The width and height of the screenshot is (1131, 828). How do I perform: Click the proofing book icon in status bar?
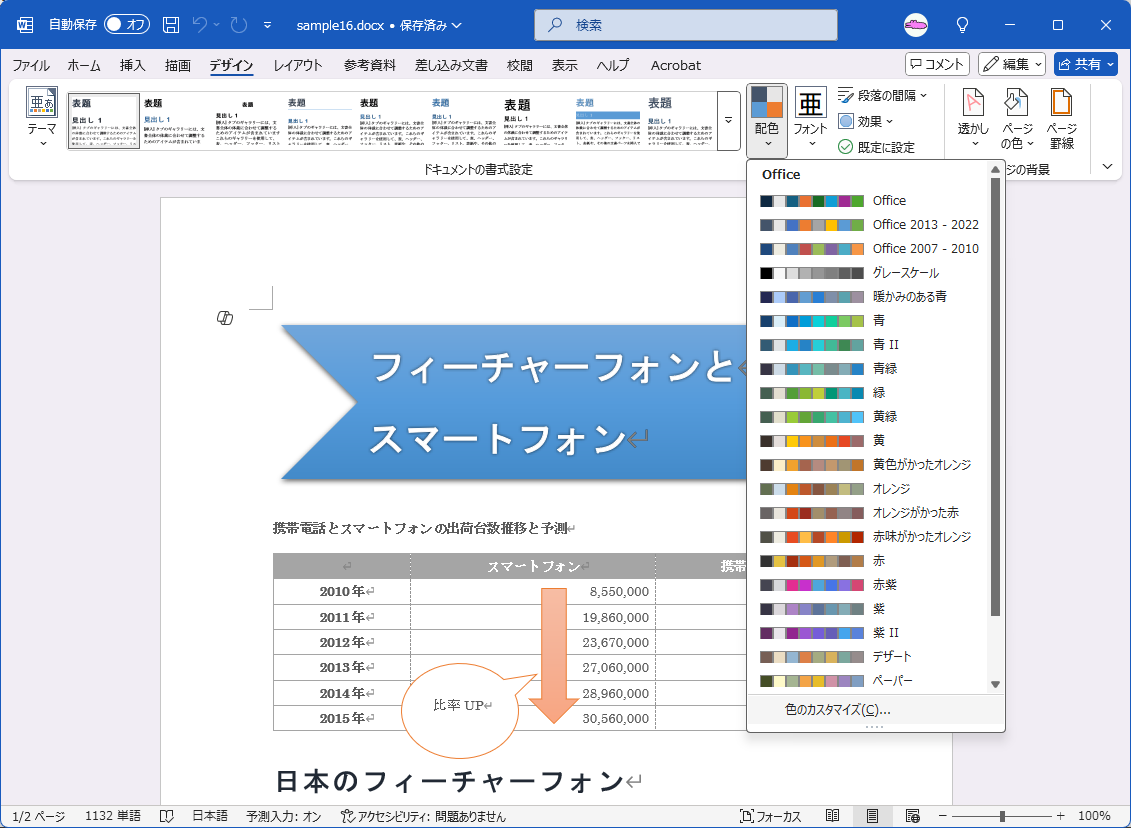point(167,816)
